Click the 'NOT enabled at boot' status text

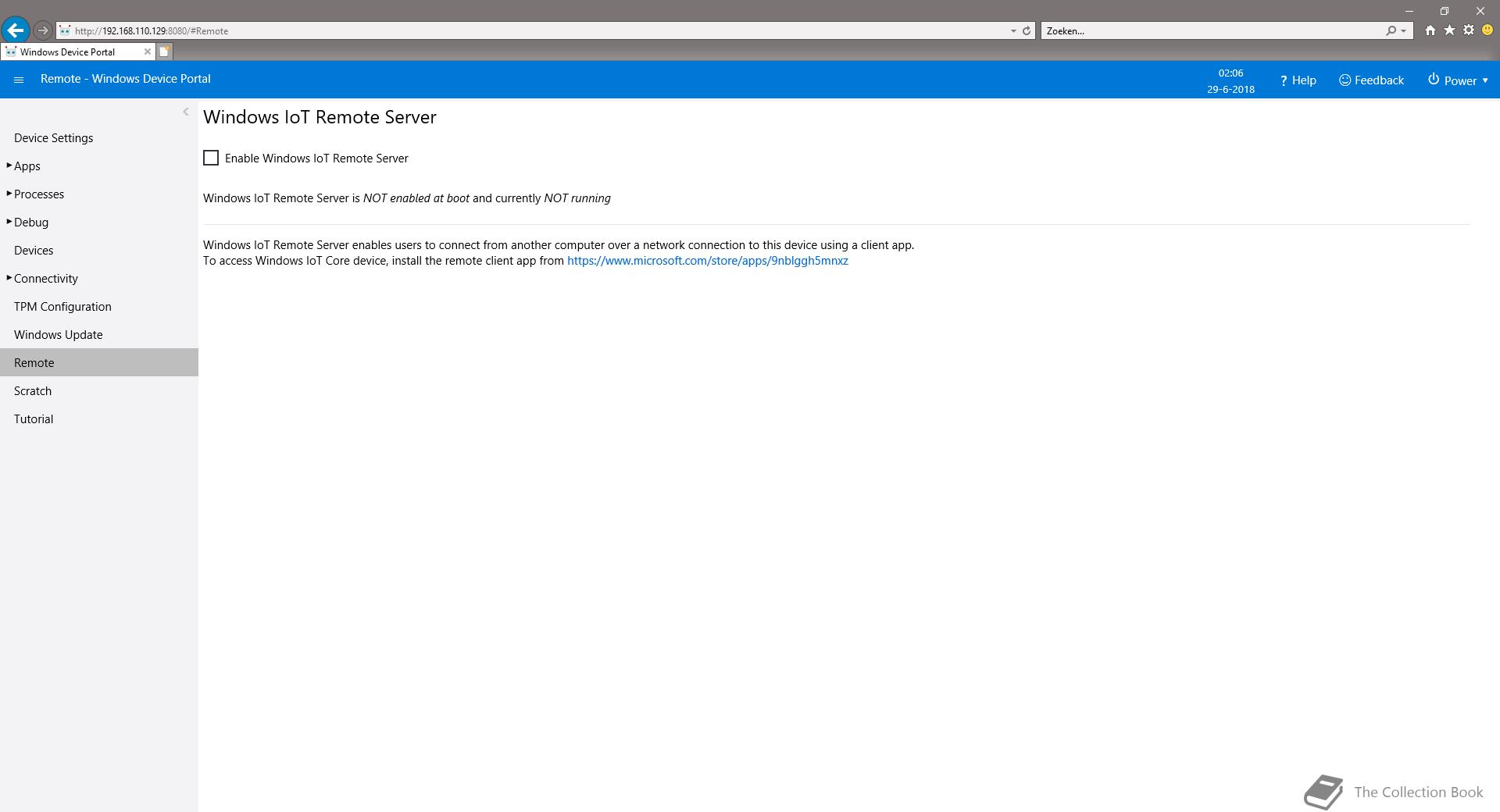(x=416, y=198)
